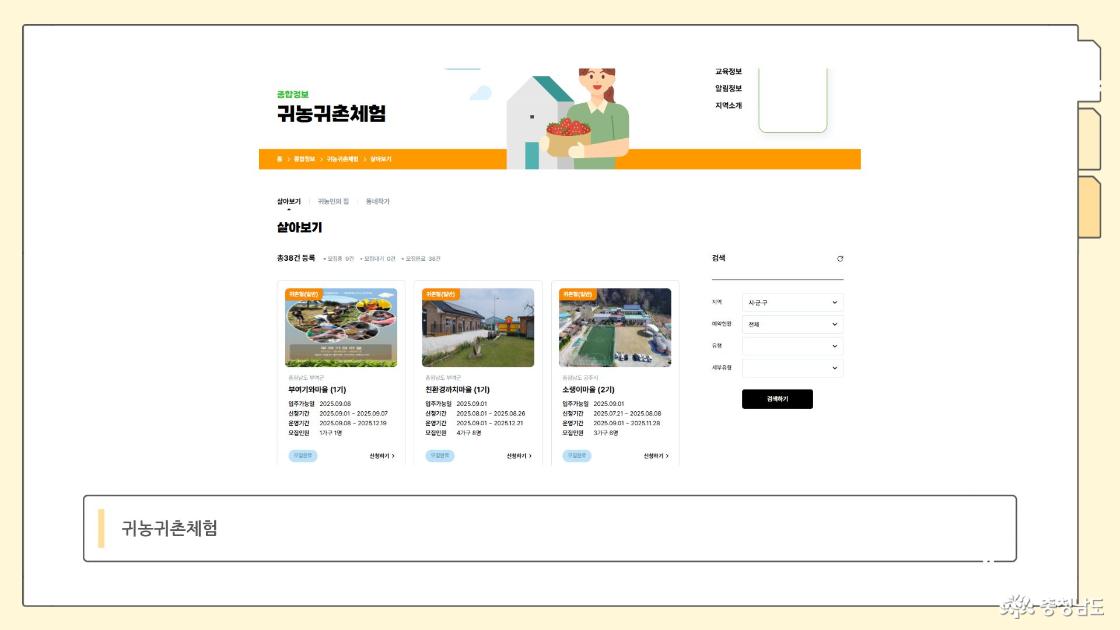The image size is (1120, 630).
Task: Open the 유형 type dropdown
Action: coord(792,346)
